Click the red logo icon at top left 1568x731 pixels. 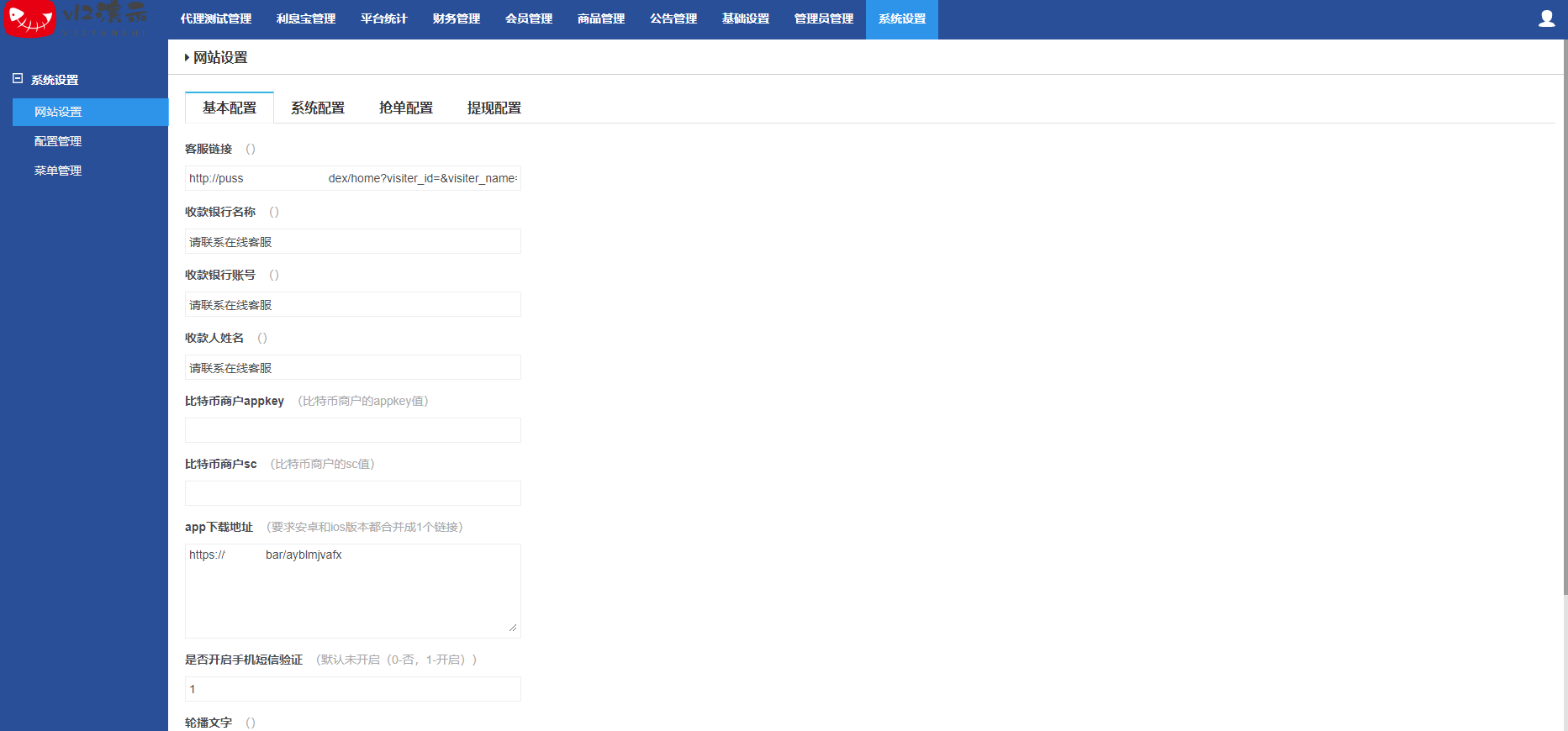pos(30,18)
